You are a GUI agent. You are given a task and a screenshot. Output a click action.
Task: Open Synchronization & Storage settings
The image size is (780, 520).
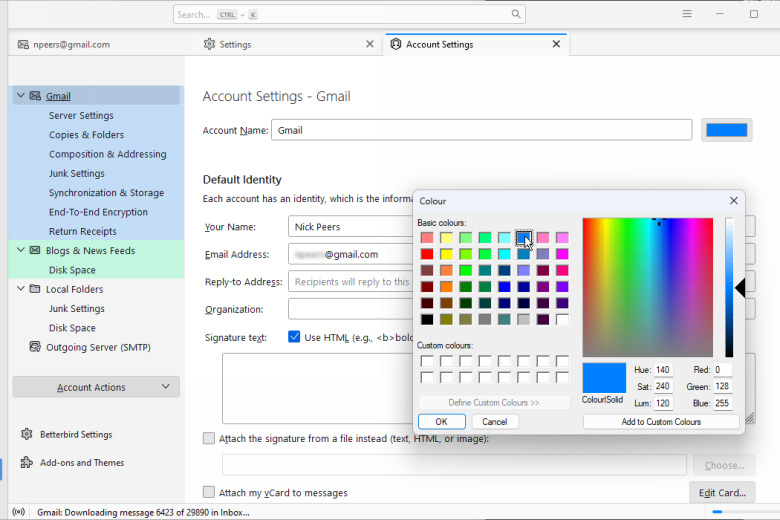[x=106, y=193]
